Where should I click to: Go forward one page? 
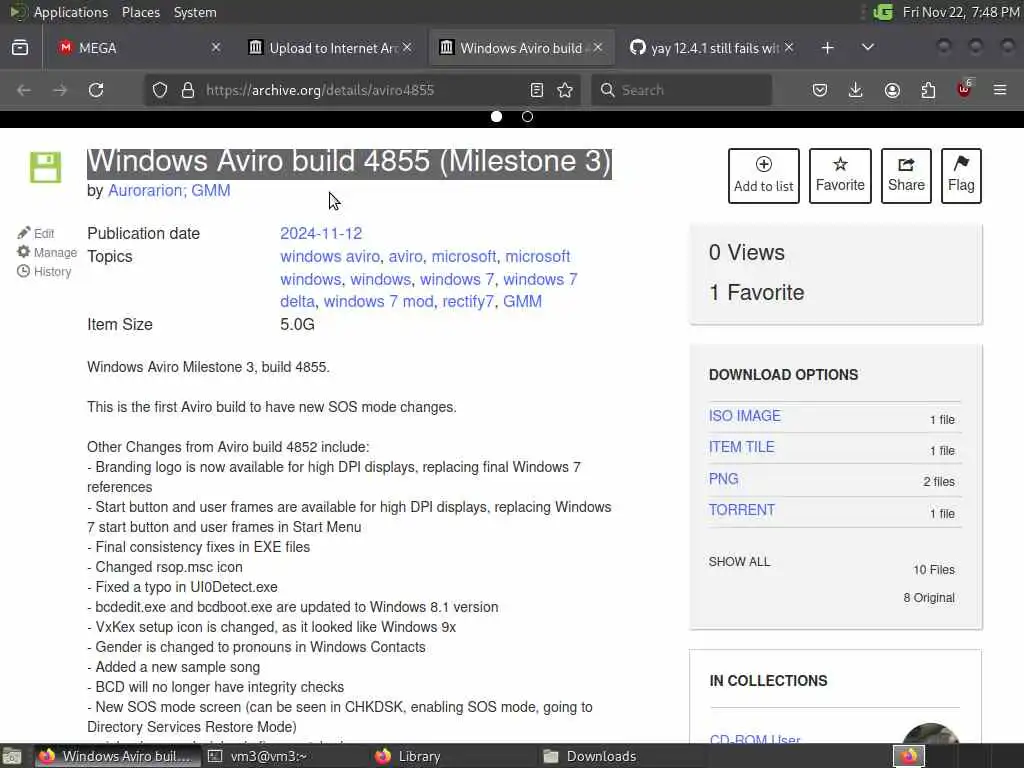point(60,90)
